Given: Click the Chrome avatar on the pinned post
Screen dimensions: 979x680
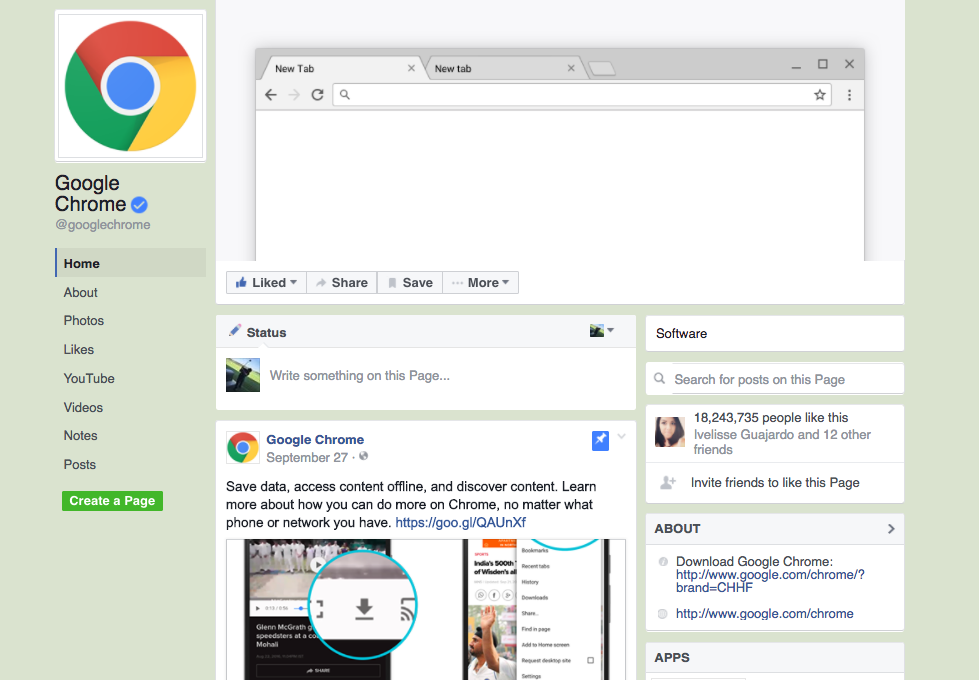Looking at the screenshot, I should pos(243,447).
